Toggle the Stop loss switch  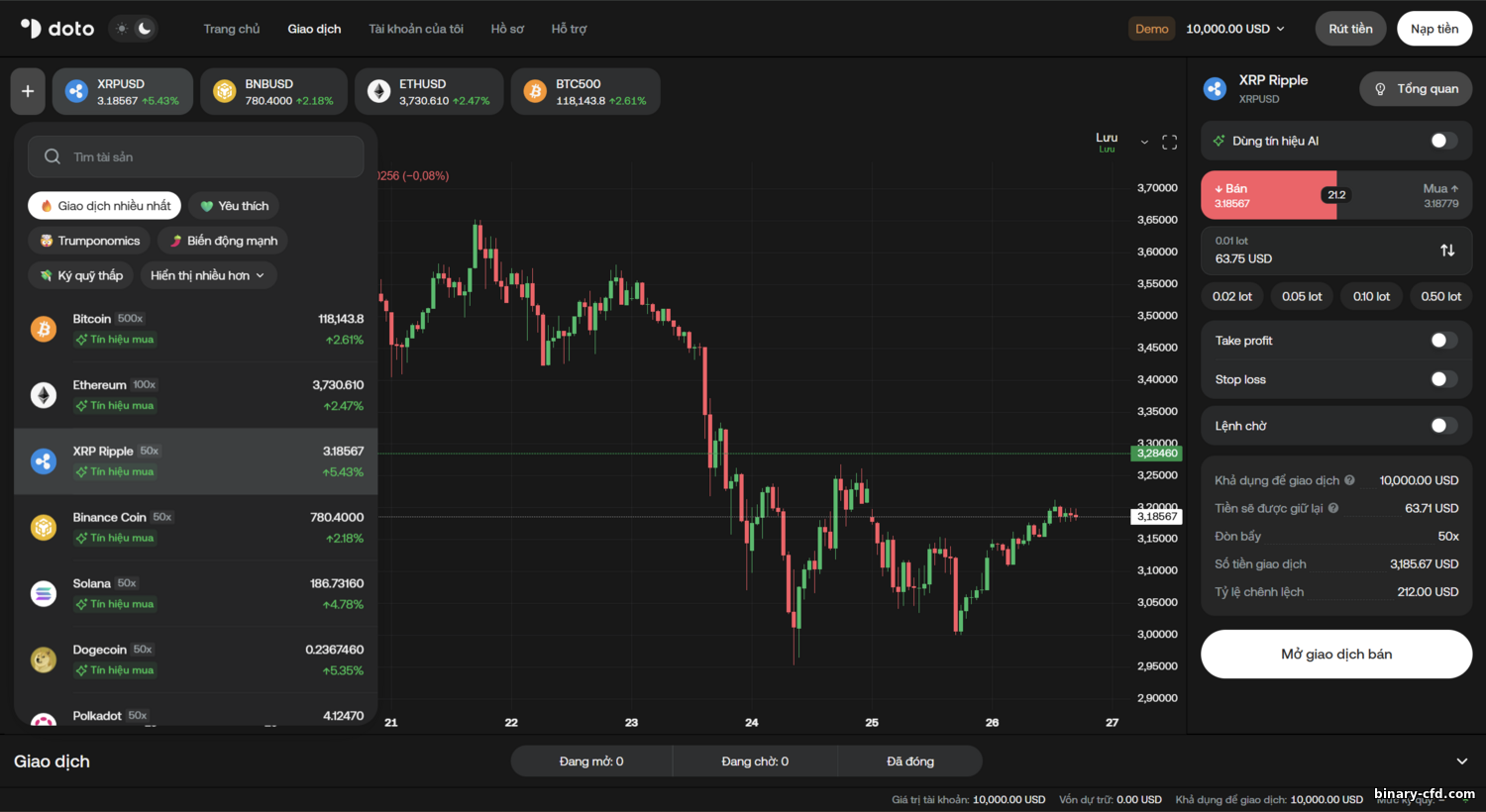(1443, 379)
